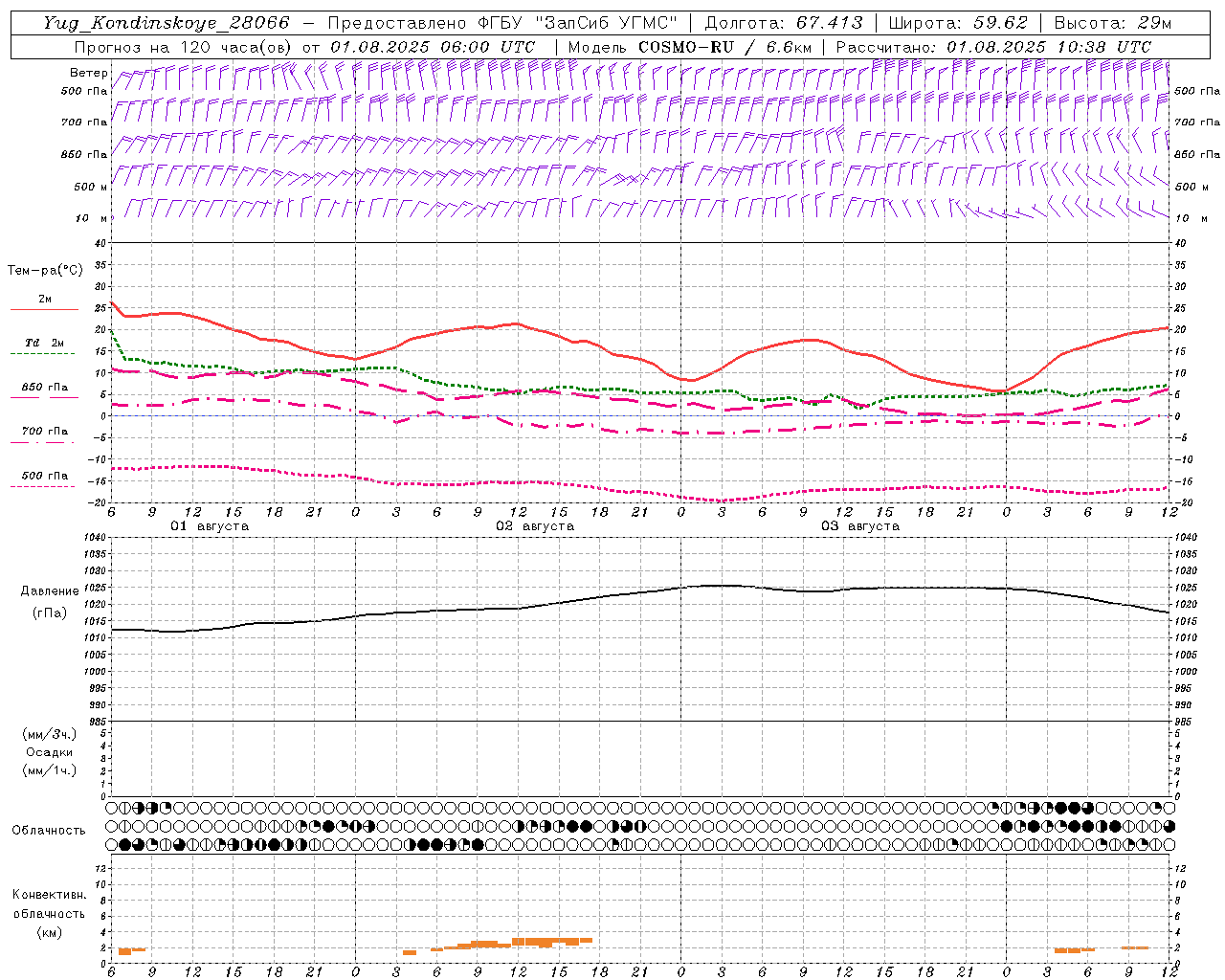Viewport: 1225px width, 980px height.
Task: Click the Осадки panel label
Action: [50, 752]
